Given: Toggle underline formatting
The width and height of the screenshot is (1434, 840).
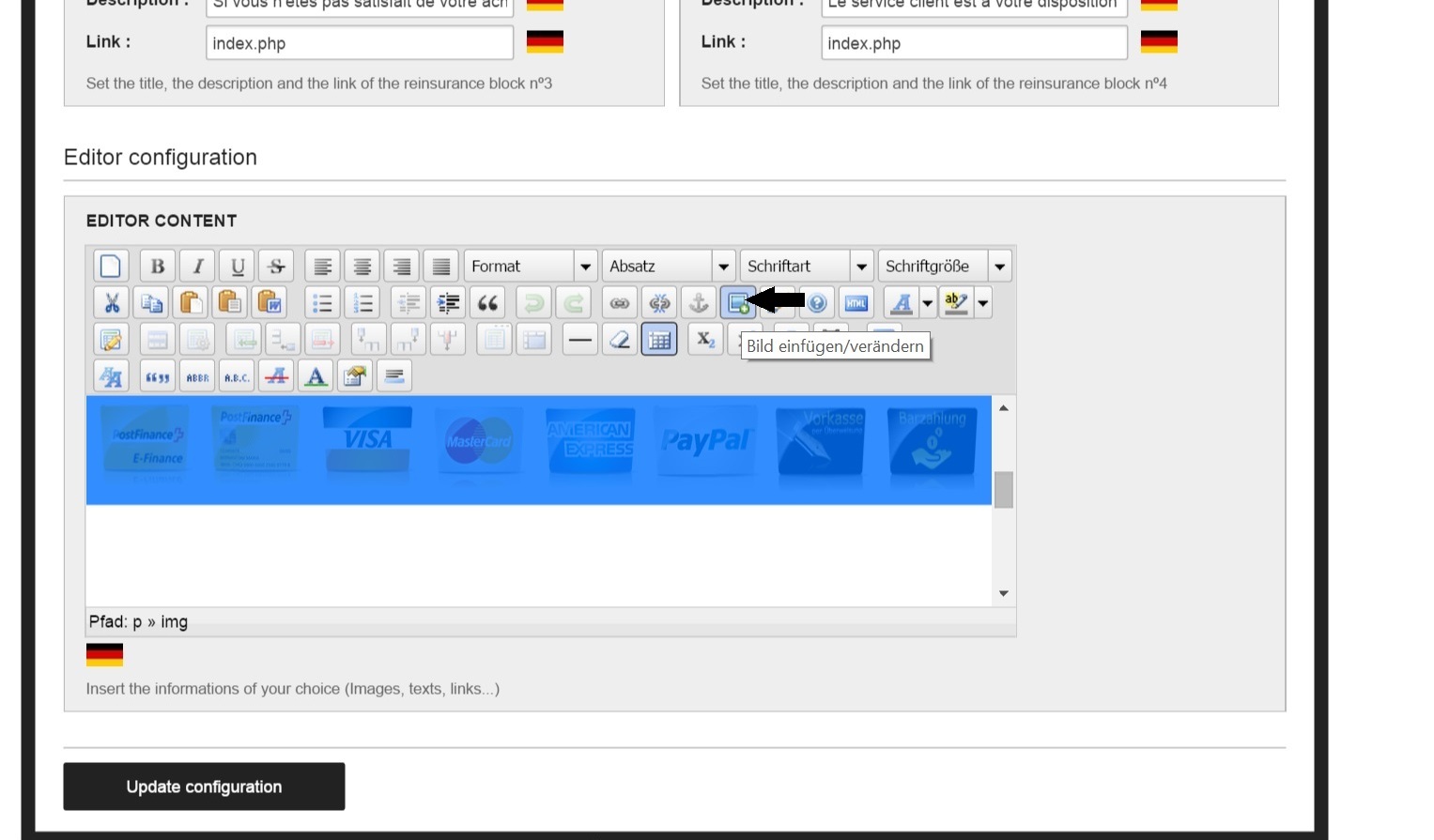Looking at the screenshot, I should [x=238, y=267].
